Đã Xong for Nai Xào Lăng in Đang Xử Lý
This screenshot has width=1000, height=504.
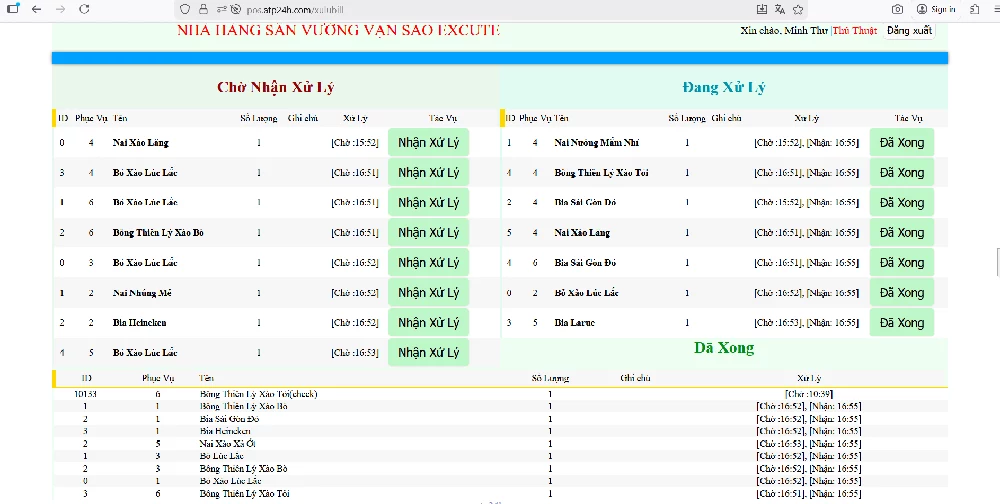pos(902,232)
